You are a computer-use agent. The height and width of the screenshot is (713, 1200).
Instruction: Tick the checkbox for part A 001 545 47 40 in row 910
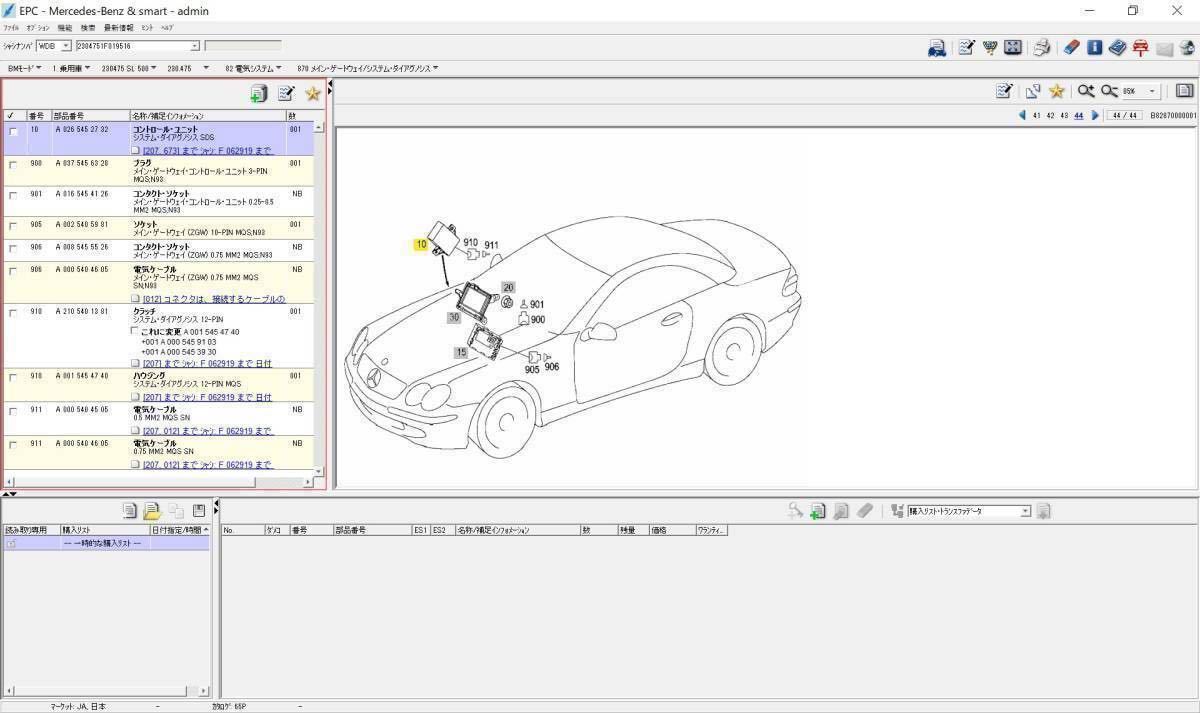tap(13, 378)
